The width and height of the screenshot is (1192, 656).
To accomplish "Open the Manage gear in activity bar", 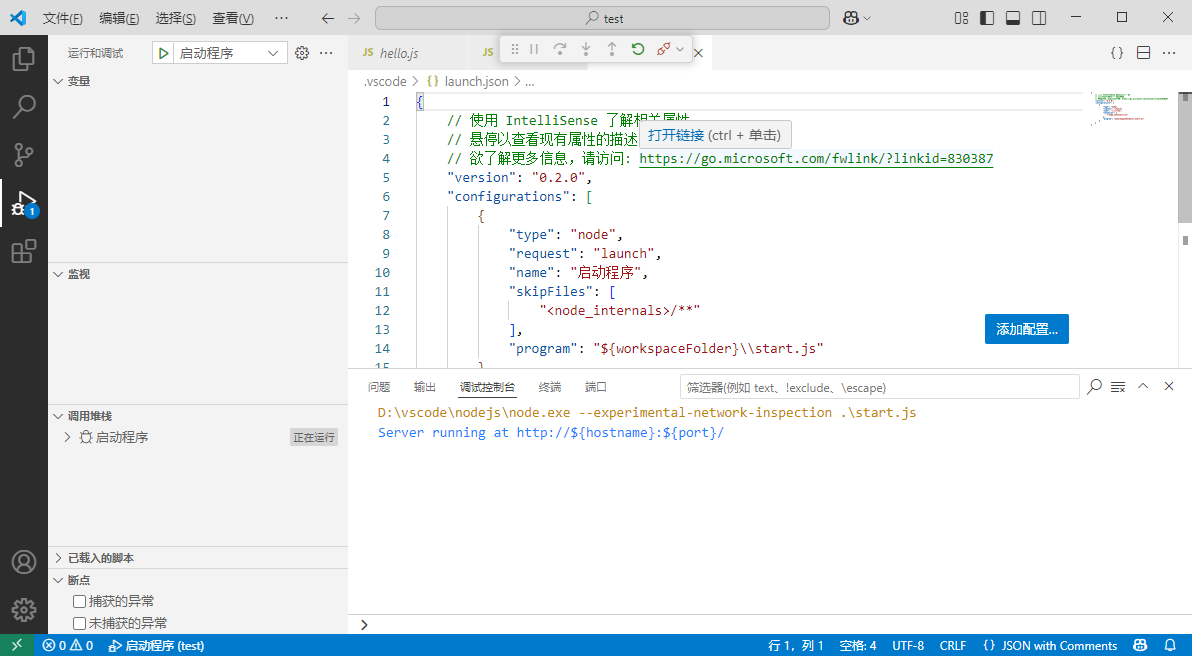I will (24, 609).
